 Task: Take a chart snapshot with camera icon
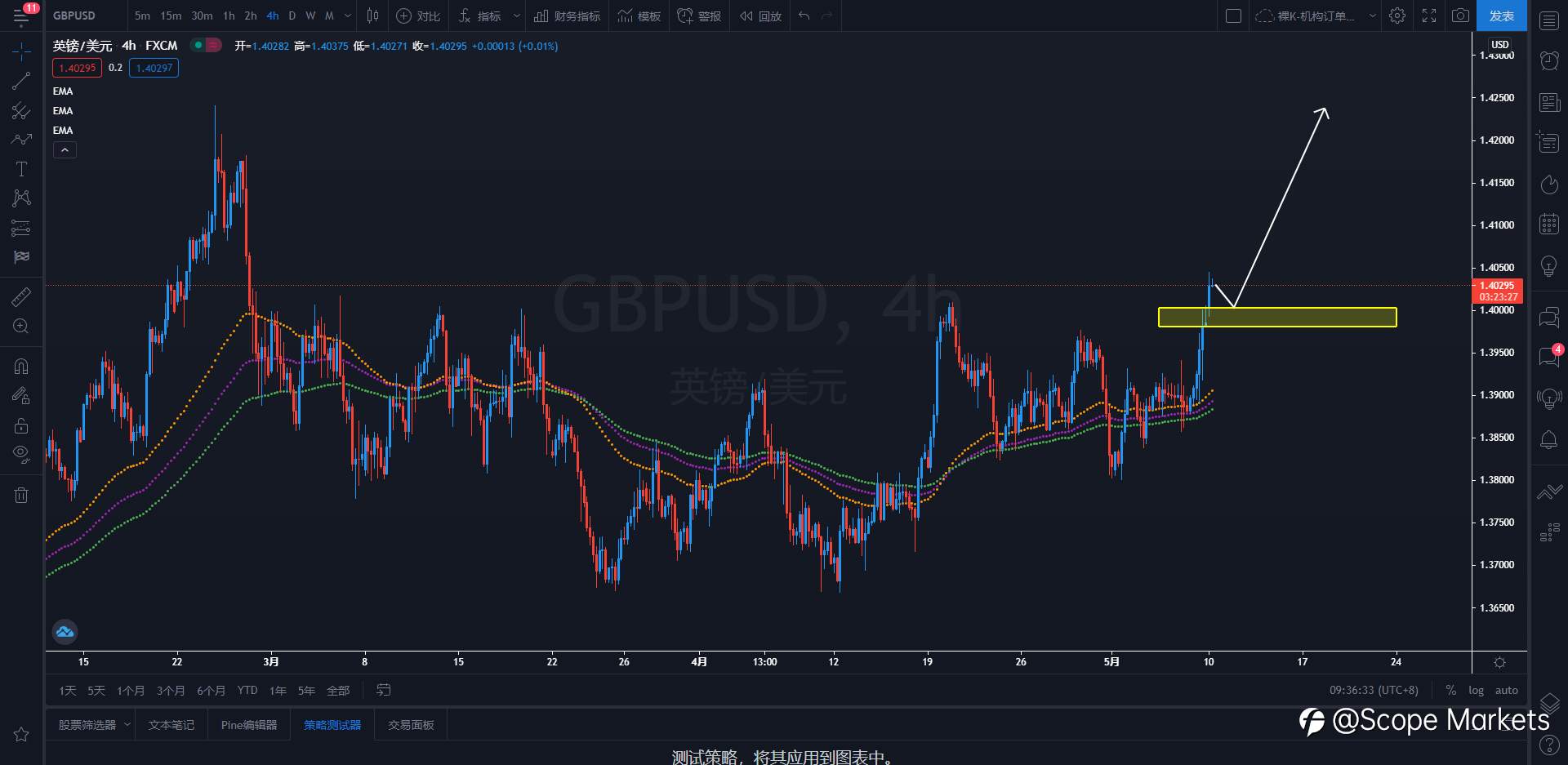(1460, 16)
